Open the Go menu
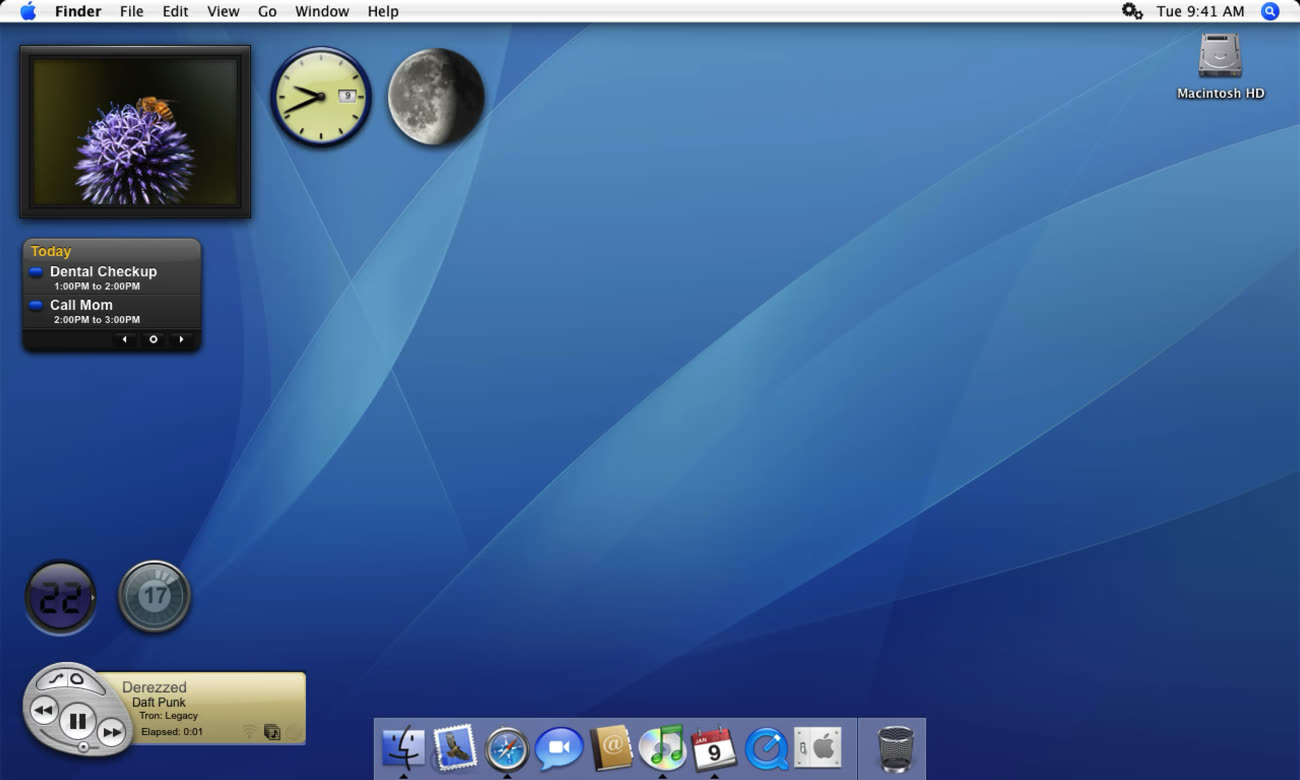Viewport: 1300px width, 780px height. 267,12
